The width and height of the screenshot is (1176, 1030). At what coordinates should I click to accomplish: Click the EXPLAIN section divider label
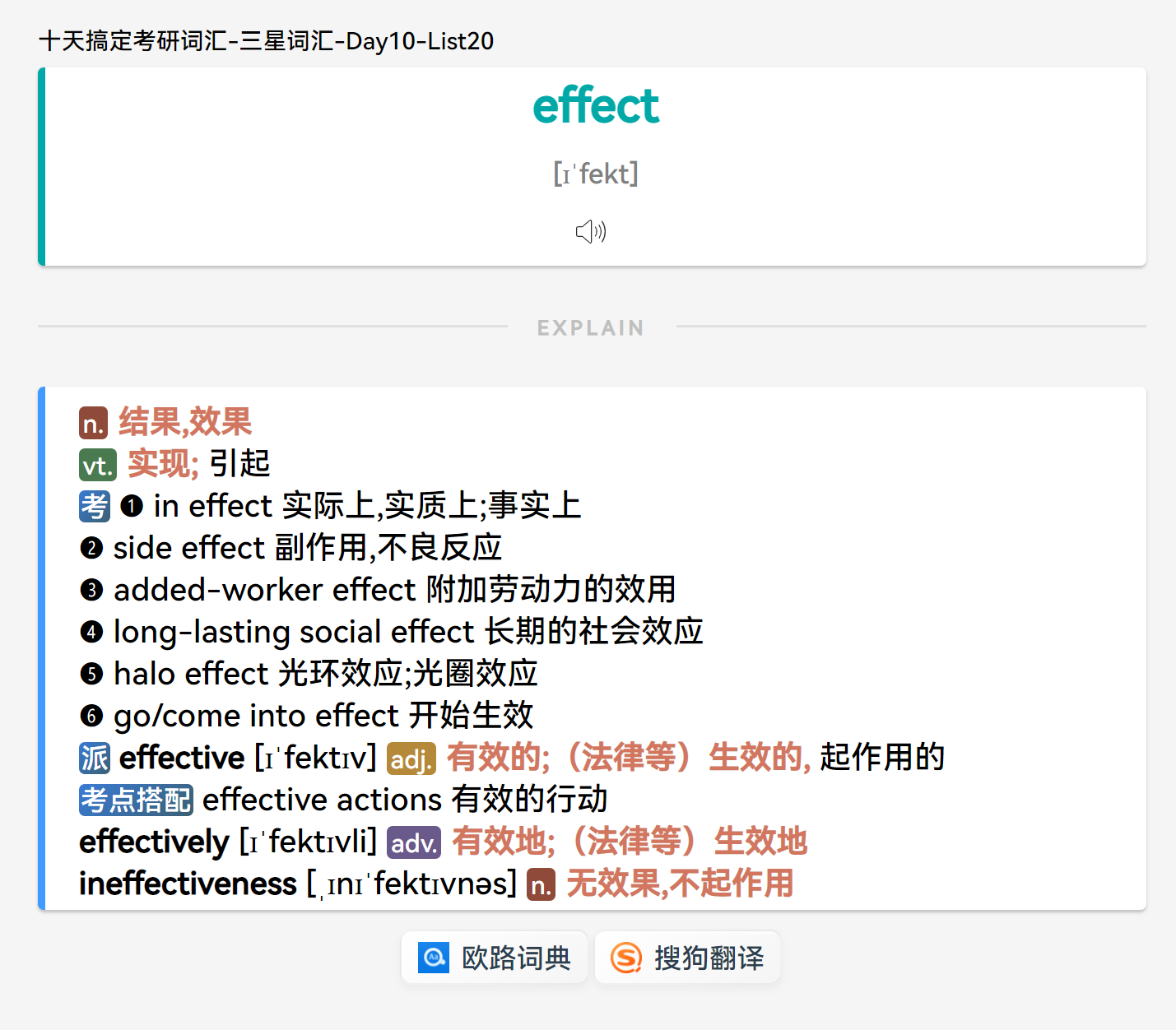pos(591,327)
